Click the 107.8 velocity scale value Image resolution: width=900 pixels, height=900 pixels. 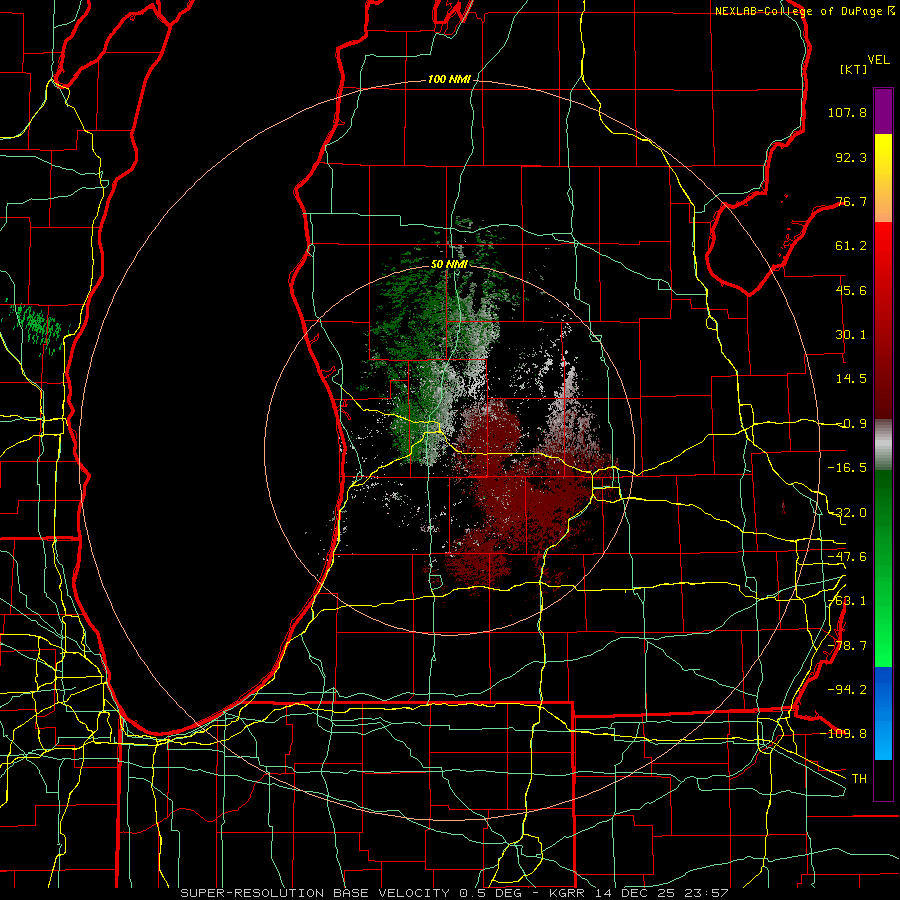tap(847, 112)
